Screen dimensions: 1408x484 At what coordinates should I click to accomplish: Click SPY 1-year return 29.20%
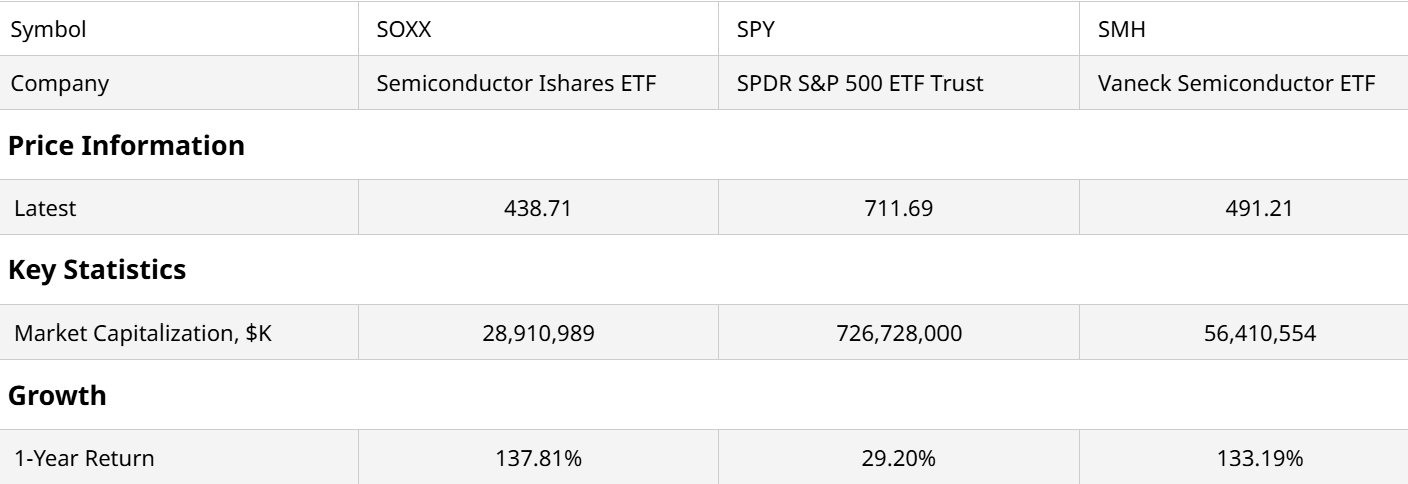[899, 459]
